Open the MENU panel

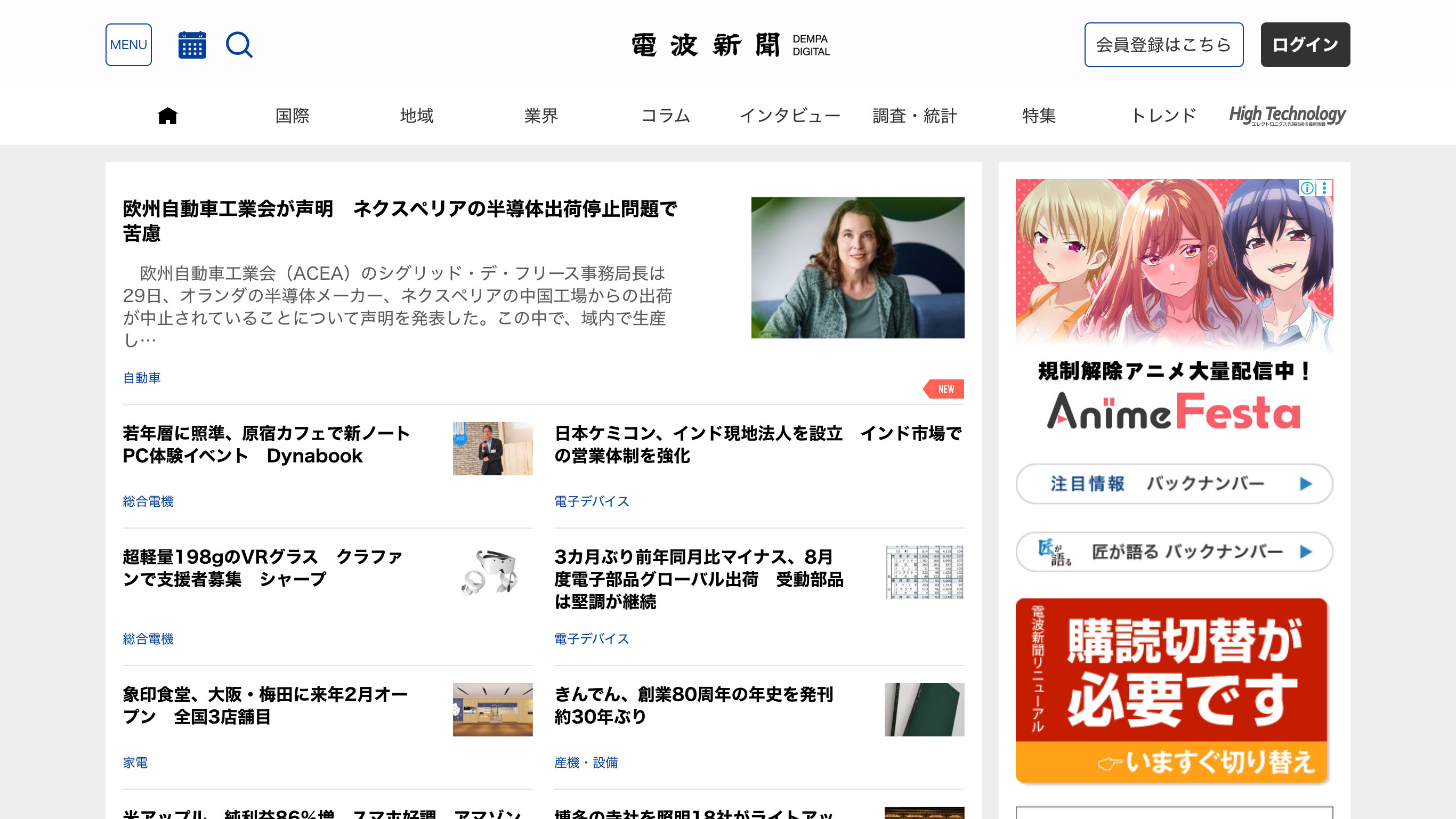point(128,45)
